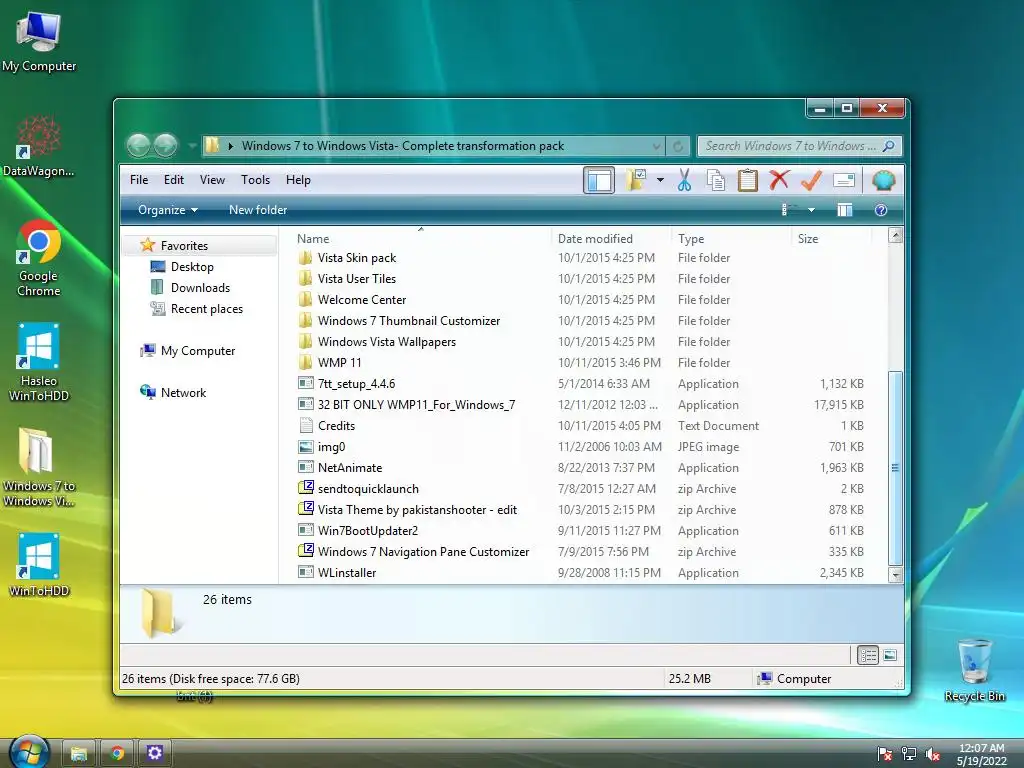Viewport: 1024px width, 768px height.
Task: Select Recent places in navigation pane
Action: click(x=207, y=308)
